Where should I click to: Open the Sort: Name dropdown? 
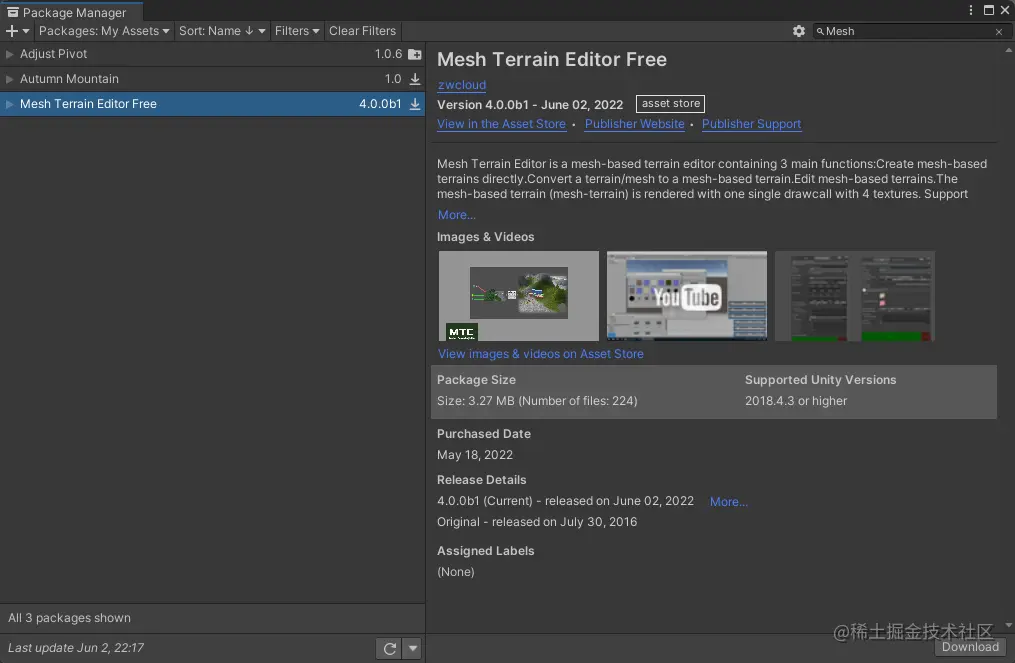(222, 31)
